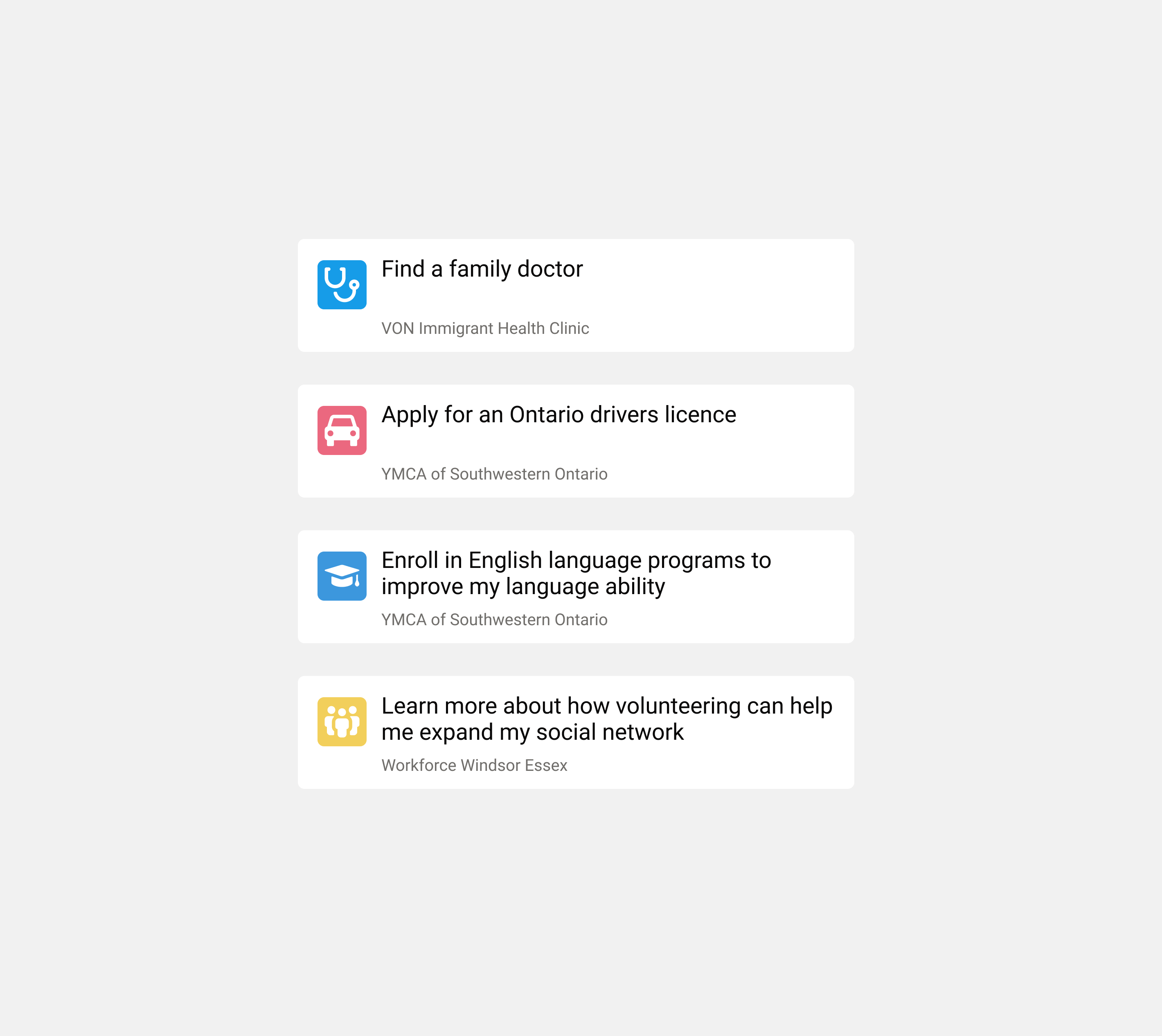The width and height of the screenshot is (1162, 1036).
Task: Click the yellow people group icon
Action: click(342, 722)
